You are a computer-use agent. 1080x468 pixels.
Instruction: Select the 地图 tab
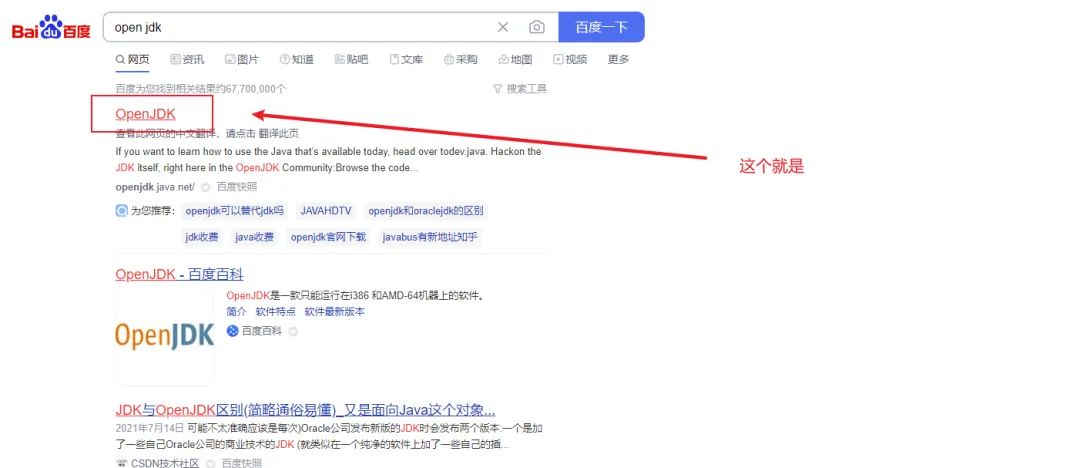click(x=515, y=60)
